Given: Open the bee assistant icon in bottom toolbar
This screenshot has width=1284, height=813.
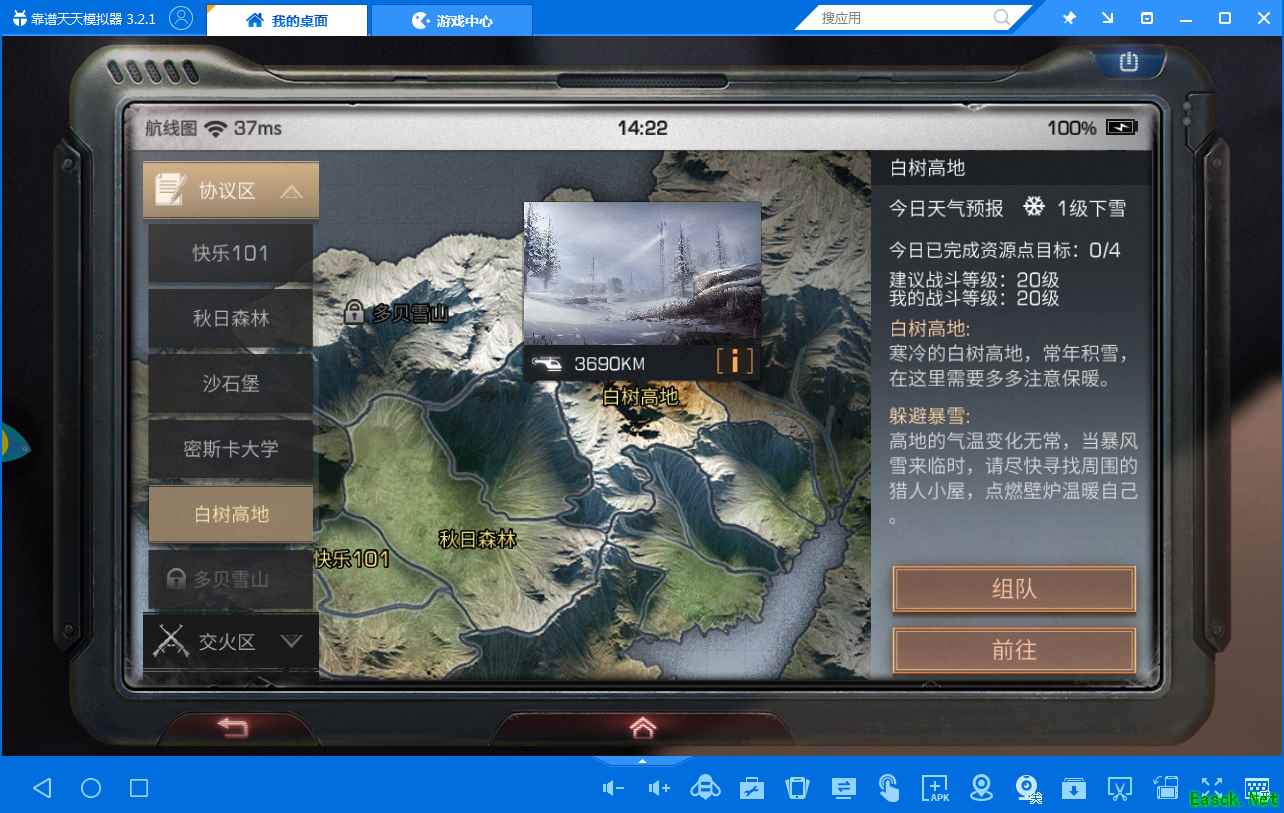Looking at the screenshot, I should (x=705, y=788).
